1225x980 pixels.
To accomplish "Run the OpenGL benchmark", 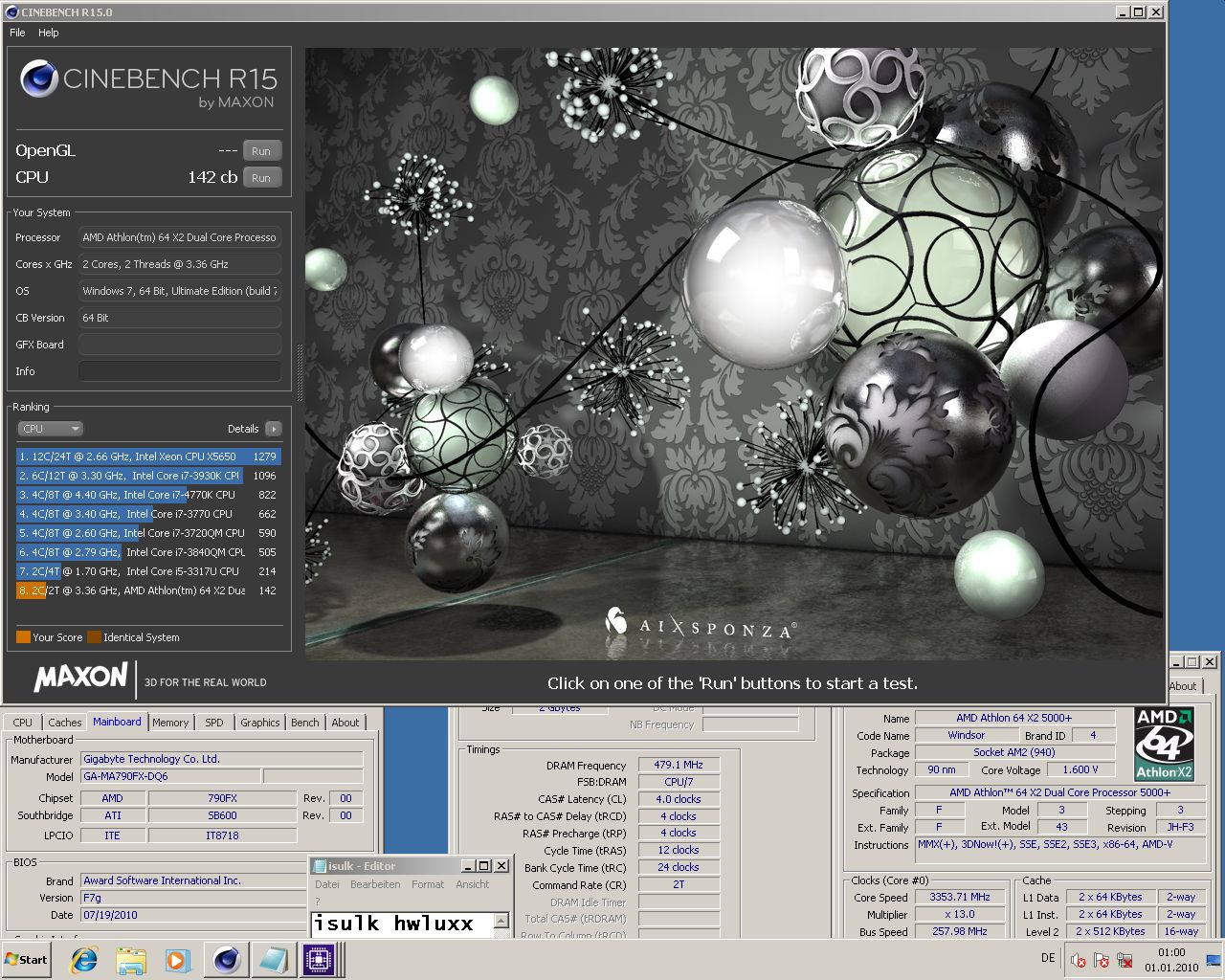I will pyautogui.click(x=261, y=151).
